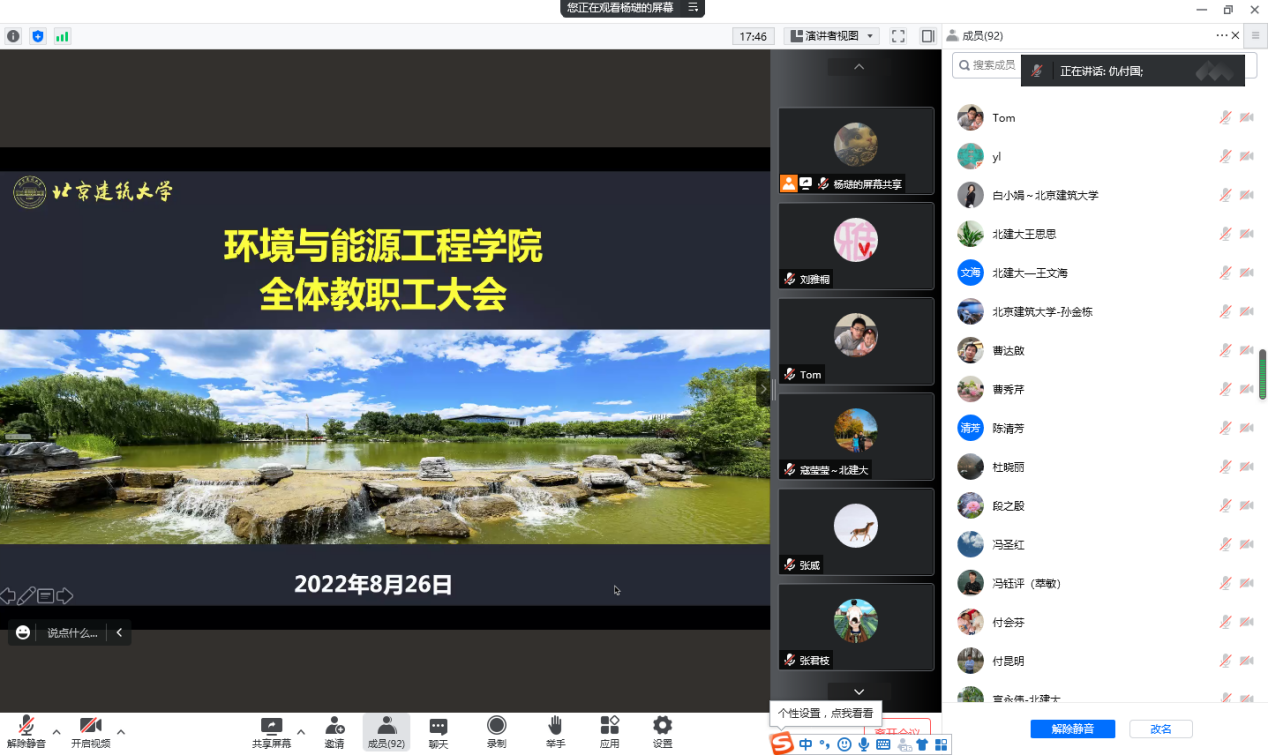1268x755 pixels.
Task: Unmute participant Tom in the member list
Action: point(1224,117)
